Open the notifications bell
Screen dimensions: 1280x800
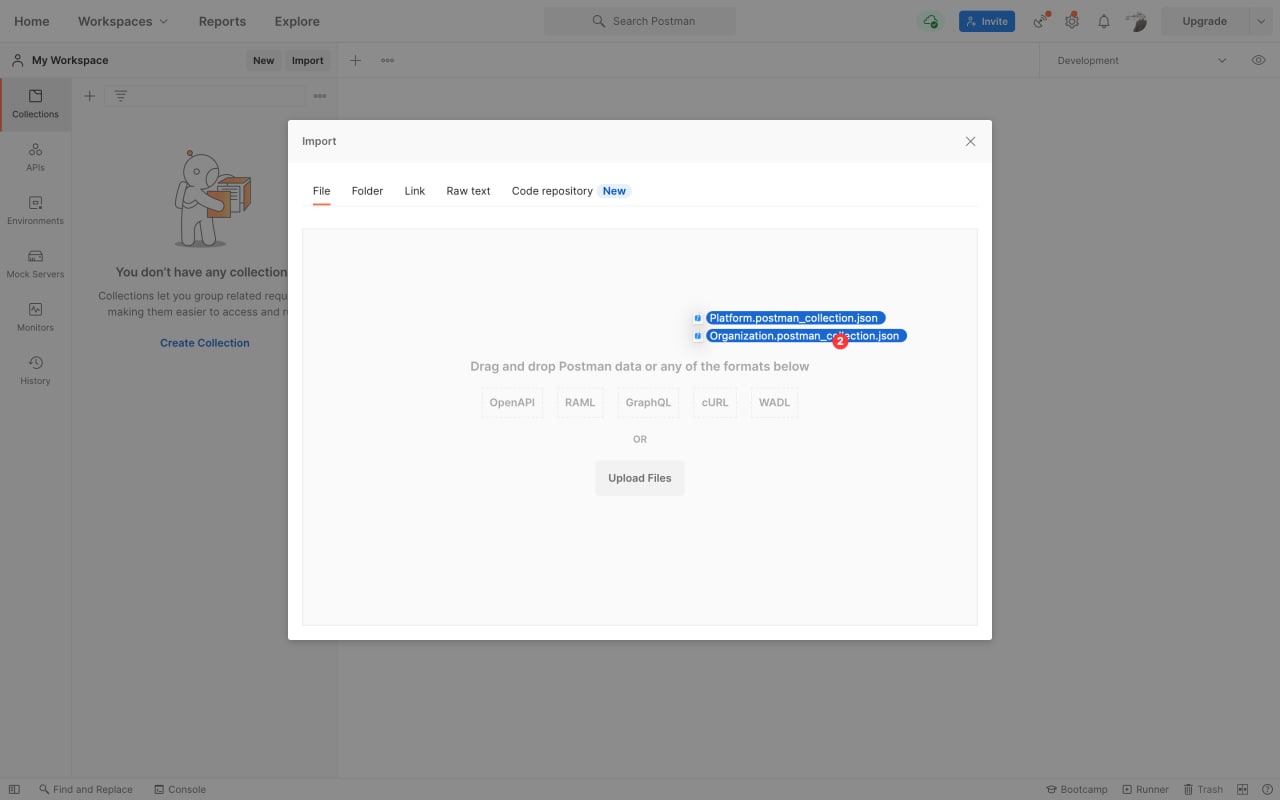click(1104, 21)
